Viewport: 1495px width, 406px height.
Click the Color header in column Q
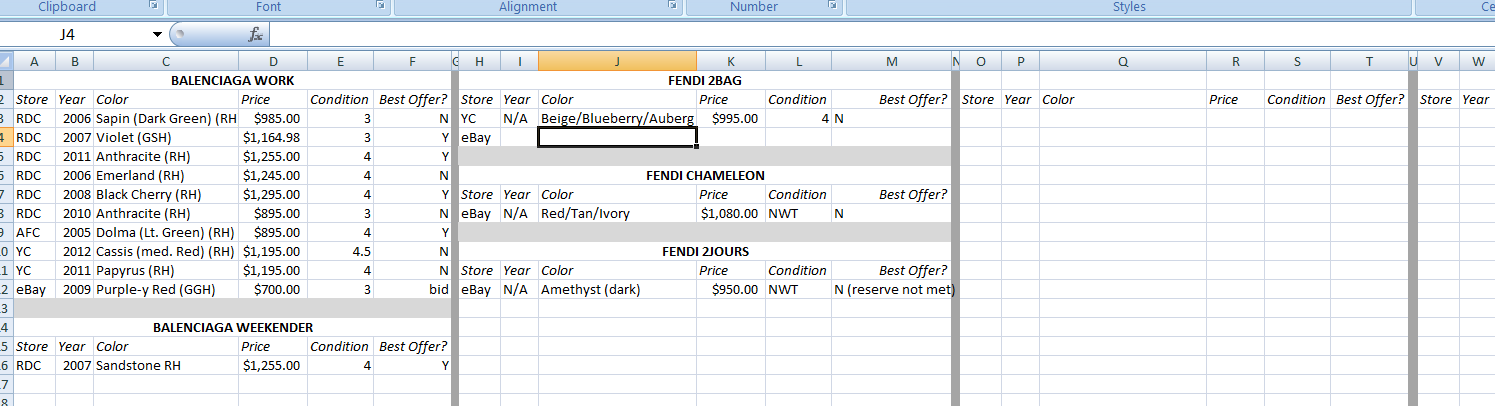click(1123, 99)
